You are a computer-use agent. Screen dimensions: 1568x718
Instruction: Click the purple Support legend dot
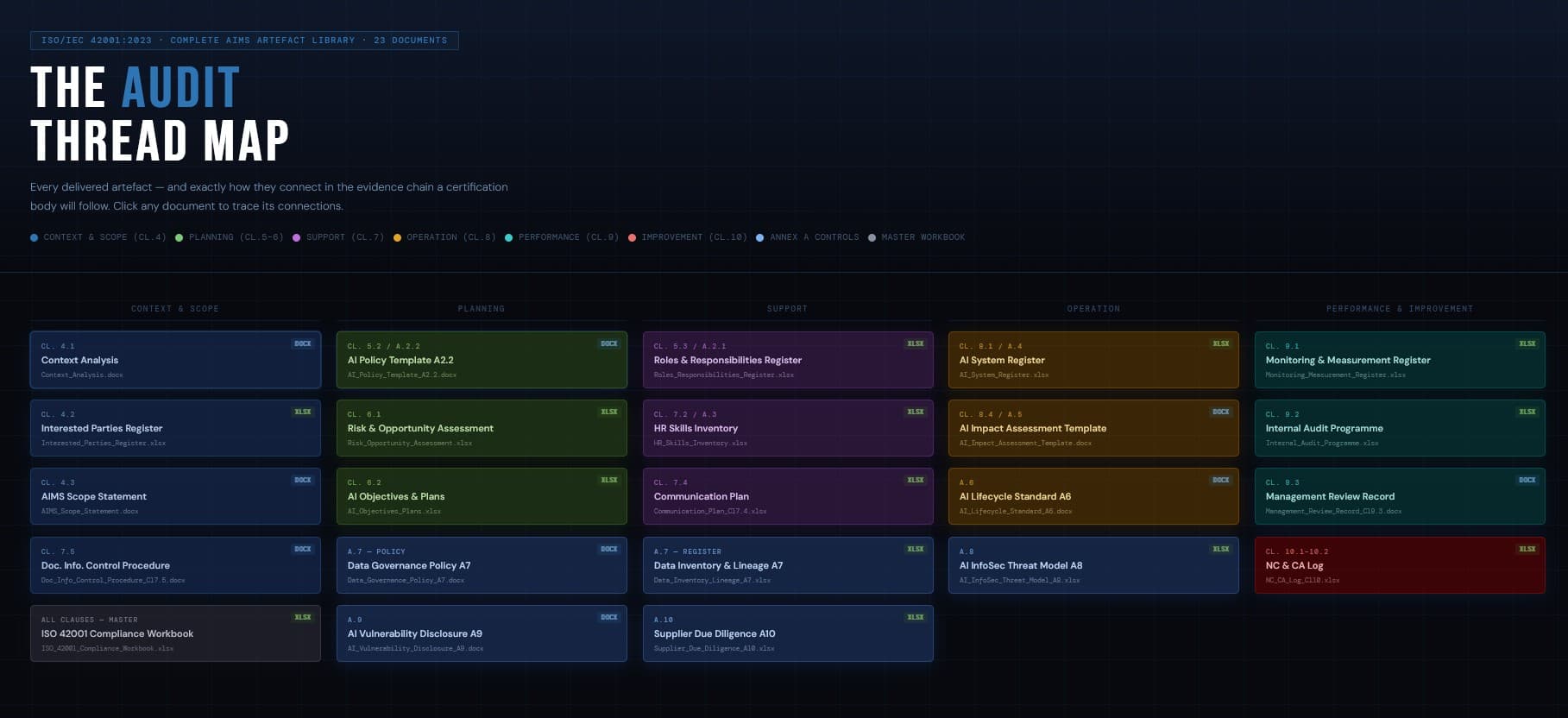[x=296, y=237]
